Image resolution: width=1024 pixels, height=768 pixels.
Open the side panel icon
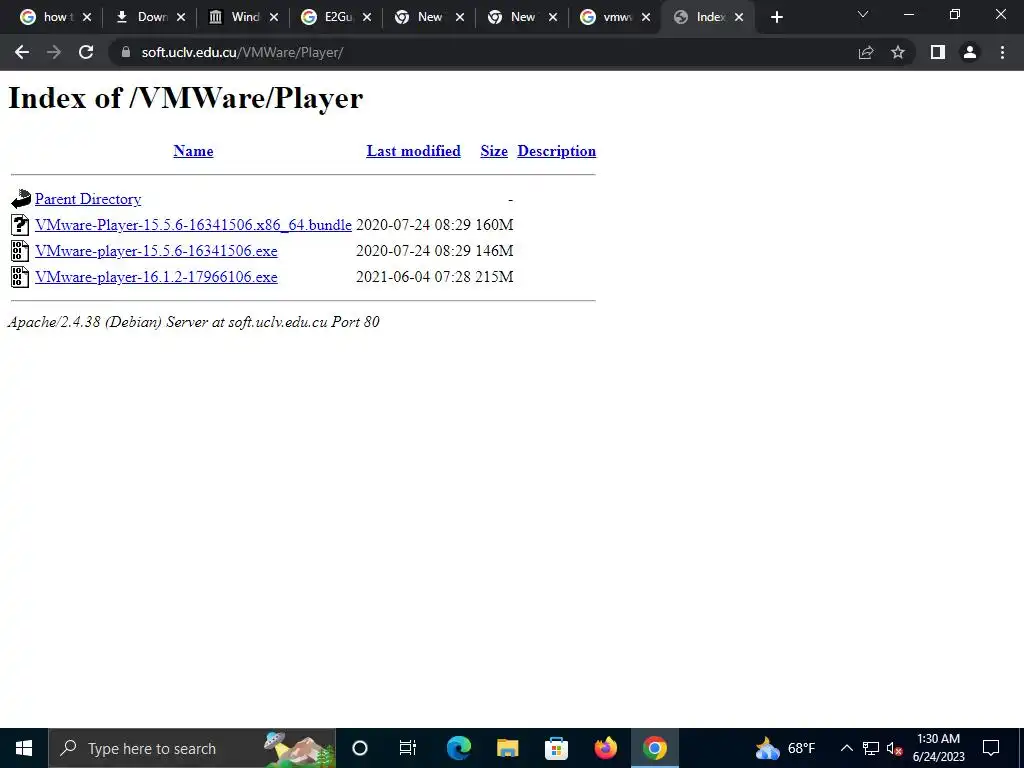(x=938, y=52)
